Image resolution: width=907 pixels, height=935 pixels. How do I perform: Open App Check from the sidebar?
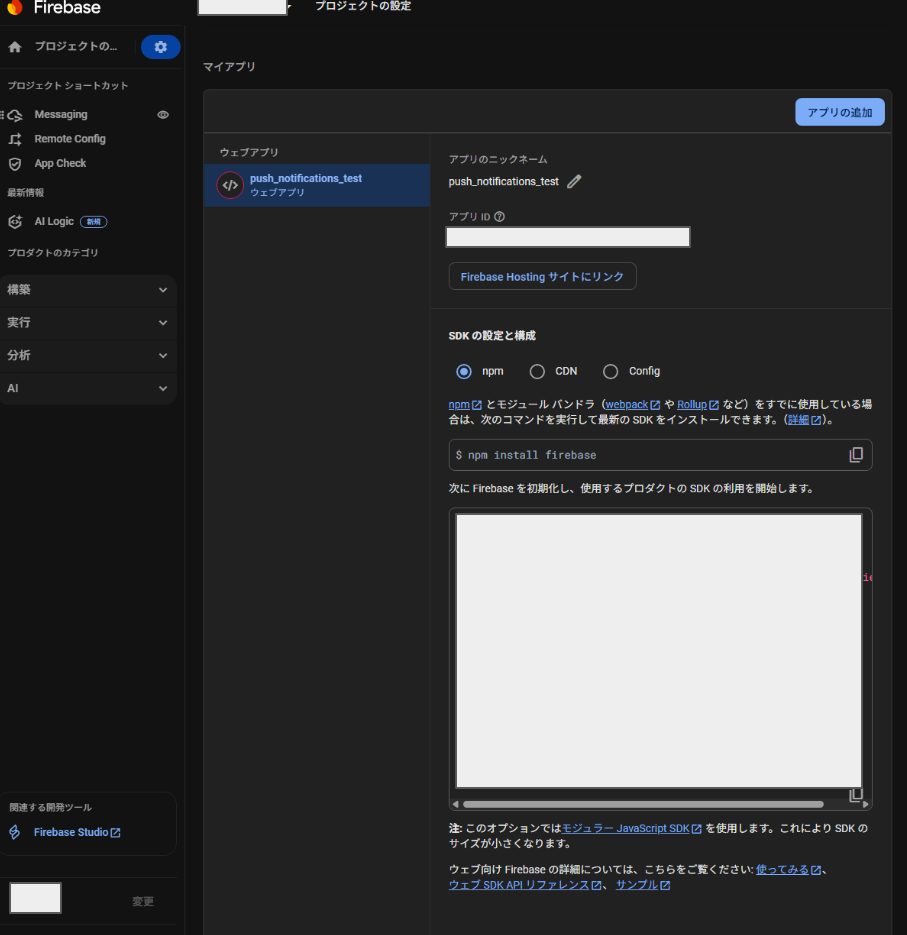coord(60,163)
